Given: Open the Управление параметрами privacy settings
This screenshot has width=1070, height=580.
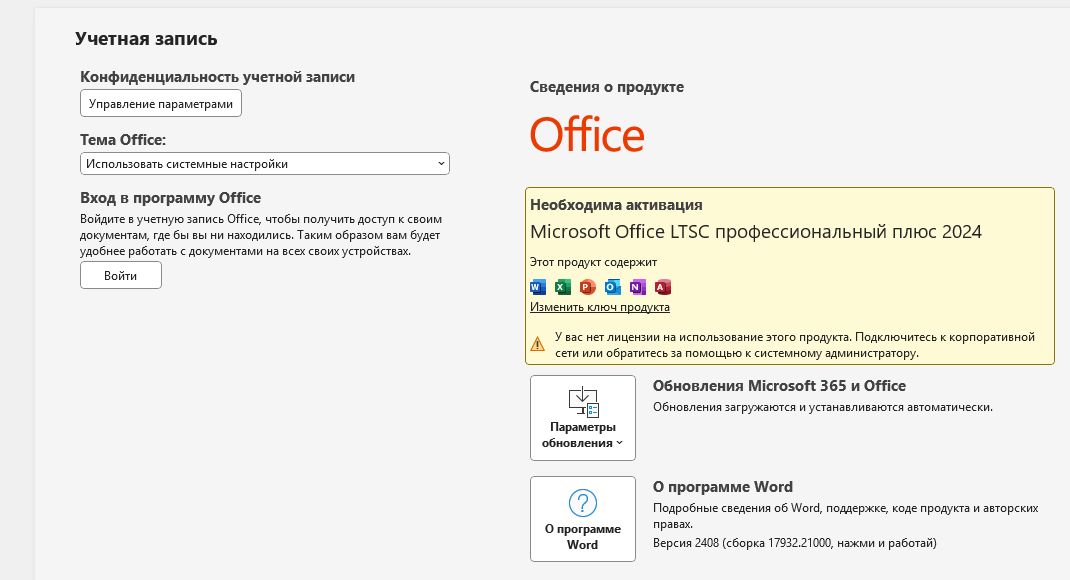Looking at the screenshot, I should [x=161, y=104].
